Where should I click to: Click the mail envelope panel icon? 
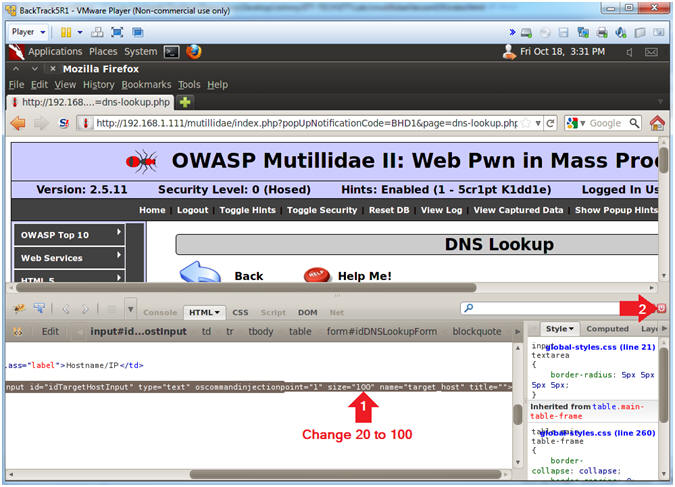click(651, 52)
